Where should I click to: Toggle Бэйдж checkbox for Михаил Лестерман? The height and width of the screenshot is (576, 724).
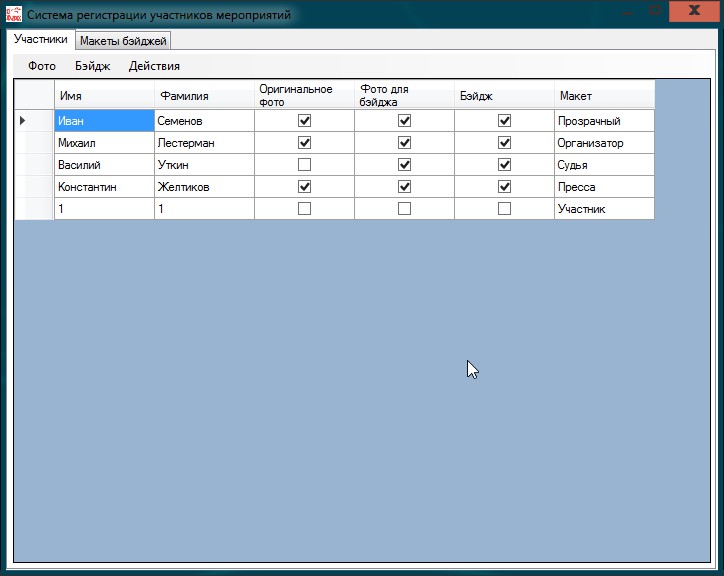pyautogui.click(x=505, y=143)
